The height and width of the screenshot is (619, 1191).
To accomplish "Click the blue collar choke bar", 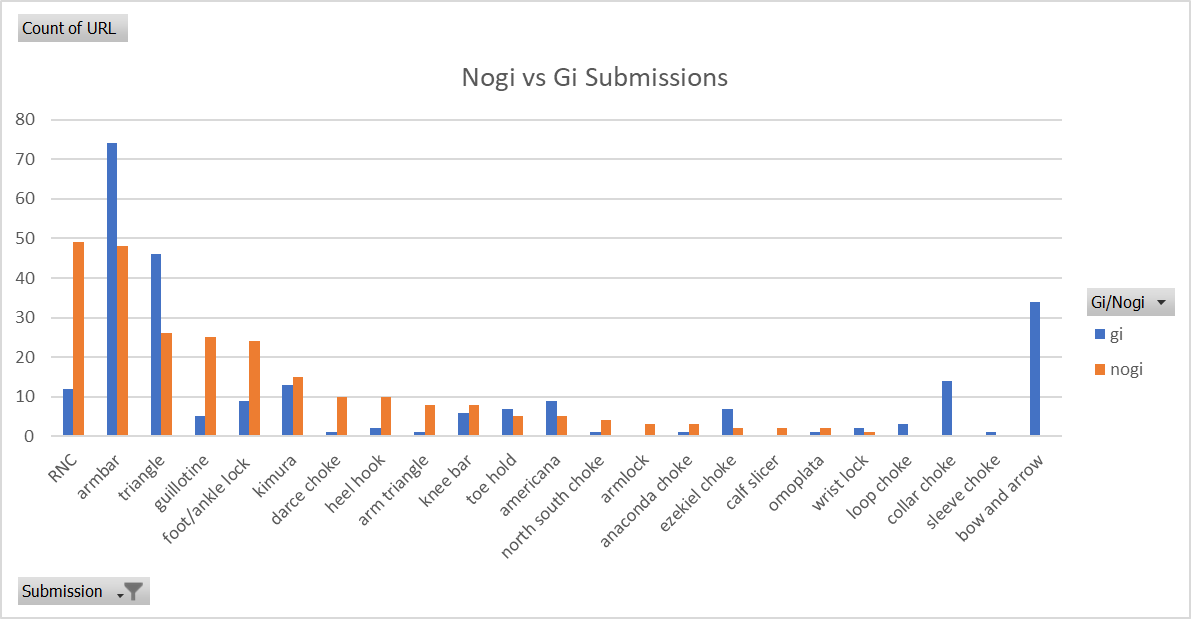I will [x=947, y=407].
